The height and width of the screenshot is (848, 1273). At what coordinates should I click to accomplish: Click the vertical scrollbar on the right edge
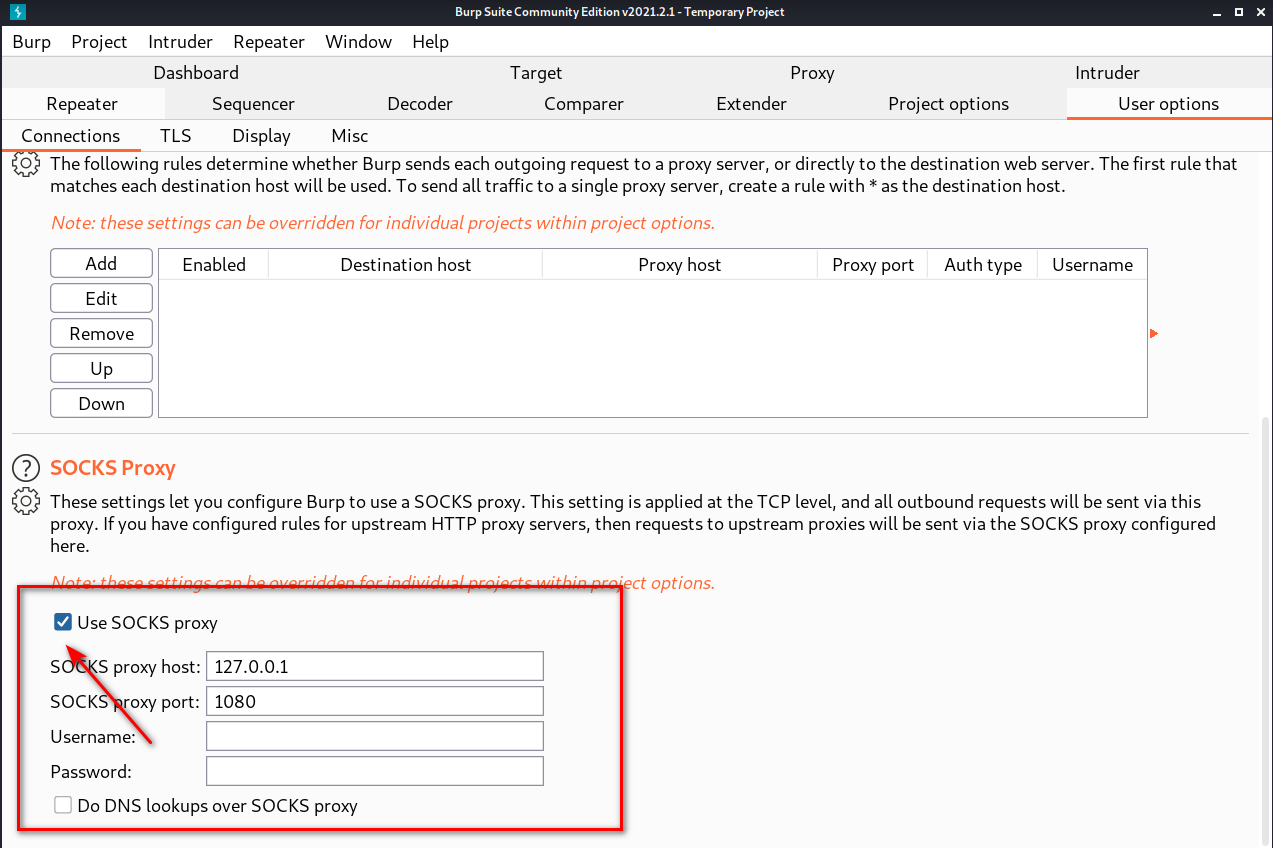[x=1266, y=600]
